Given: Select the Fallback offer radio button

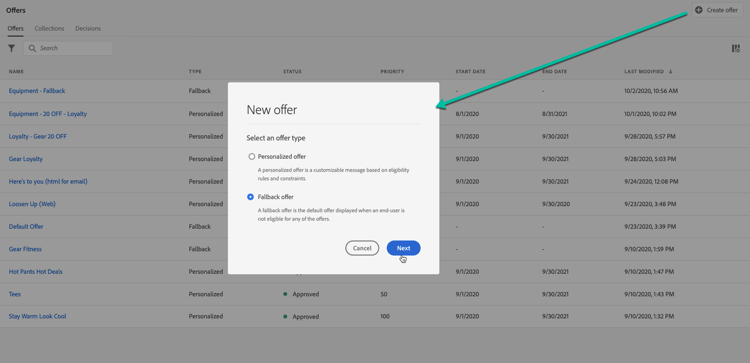Looking at the screenshot, I should pyautogui.click(x=251, y=197).
